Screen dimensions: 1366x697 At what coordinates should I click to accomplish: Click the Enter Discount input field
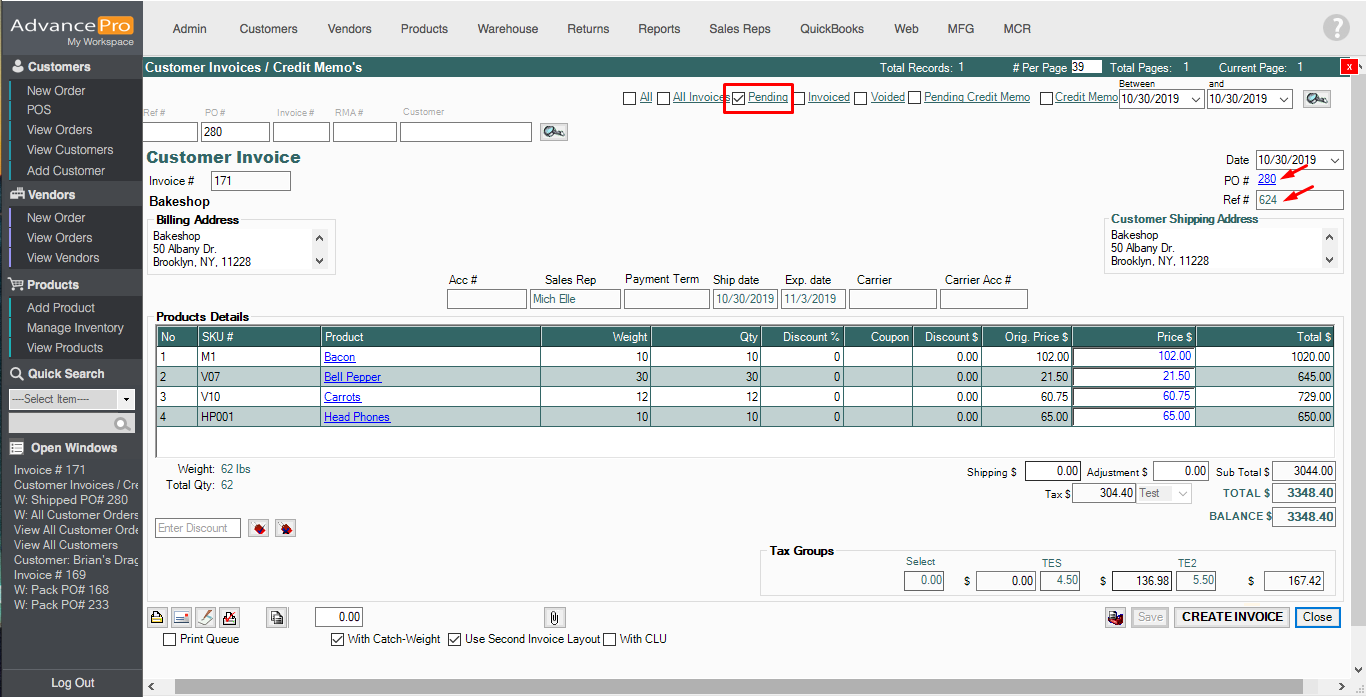point(197,528)
